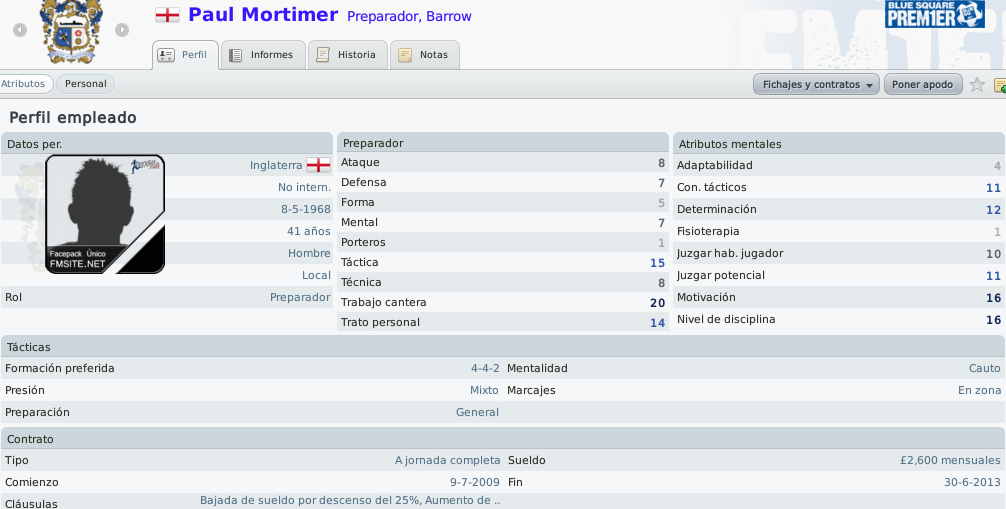The image size is (1006, 509).
Task: Click the truncated Cláusulas contract text
Action: coord(350,500)
